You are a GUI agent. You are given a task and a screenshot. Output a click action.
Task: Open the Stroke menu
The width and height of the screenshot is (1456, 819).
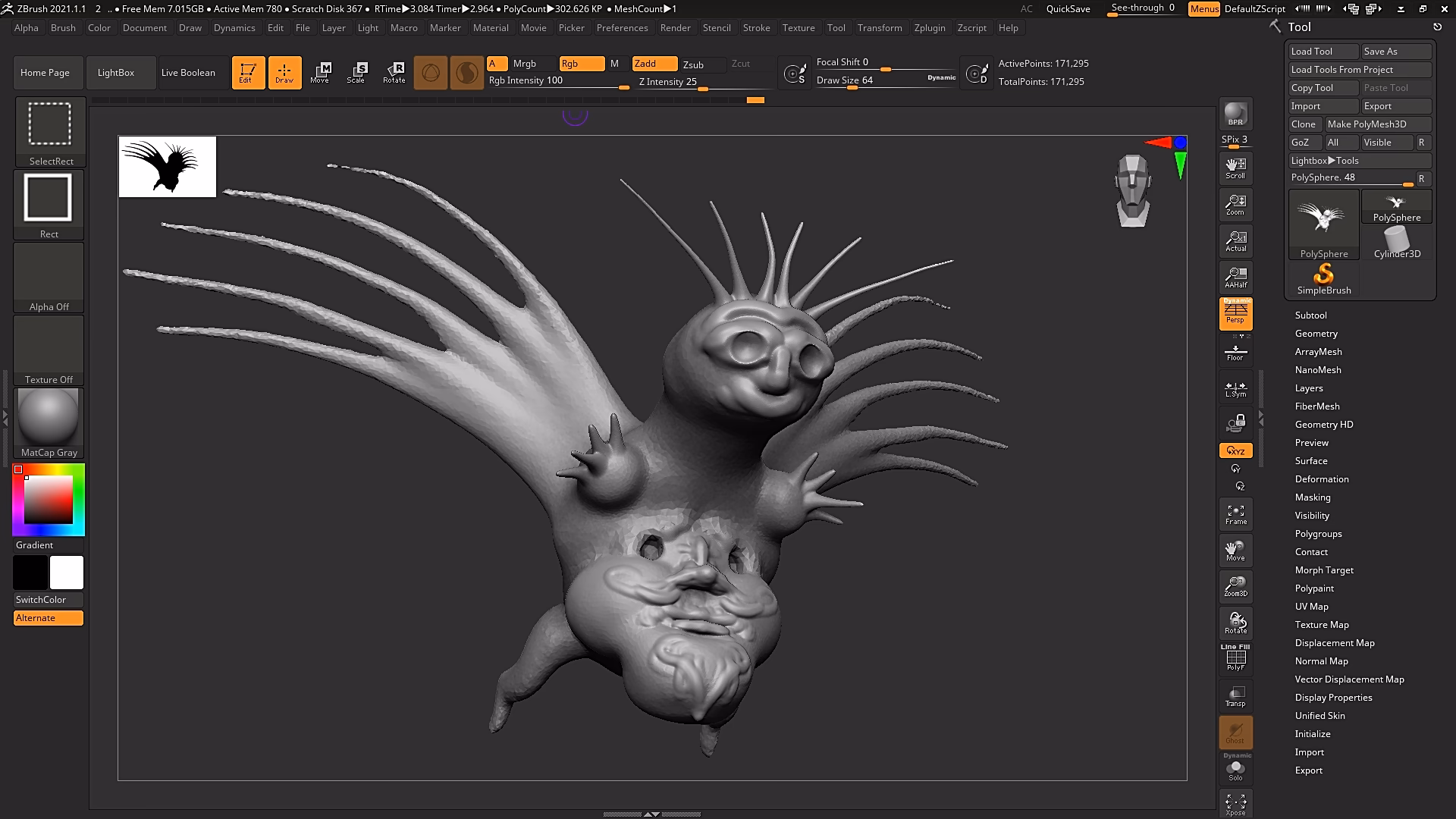click(756, 28)
